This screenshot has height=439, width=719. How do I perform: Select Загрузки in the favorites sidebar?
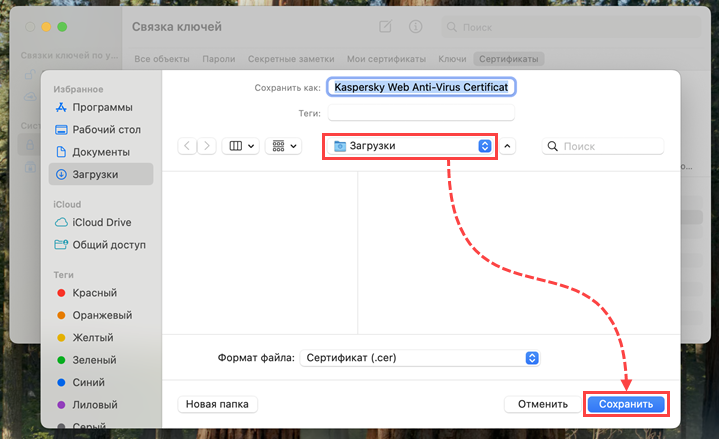[101, 174]
